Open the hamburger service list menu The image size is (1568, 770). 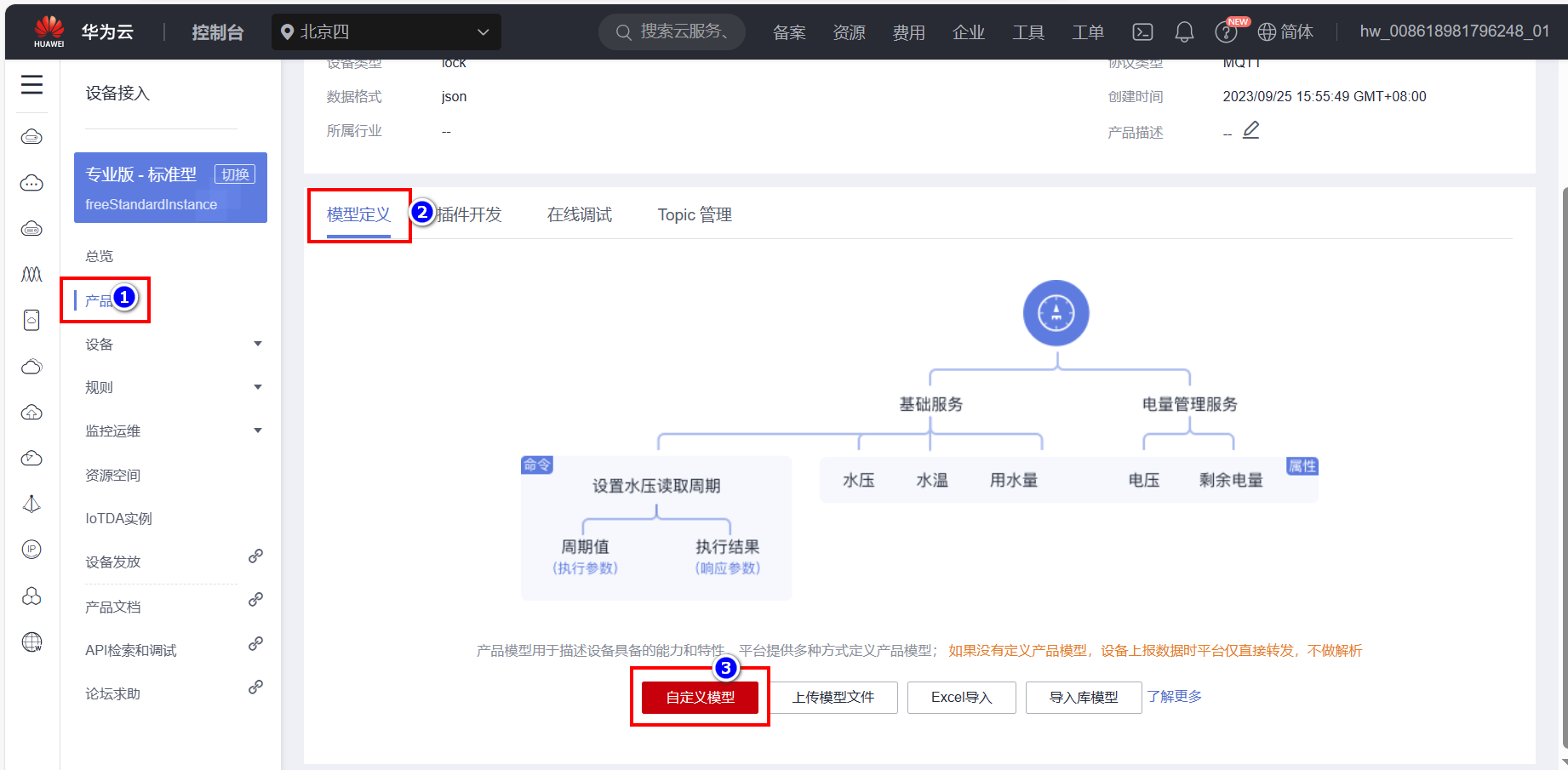pyautogui.click(x=31, y=84)
